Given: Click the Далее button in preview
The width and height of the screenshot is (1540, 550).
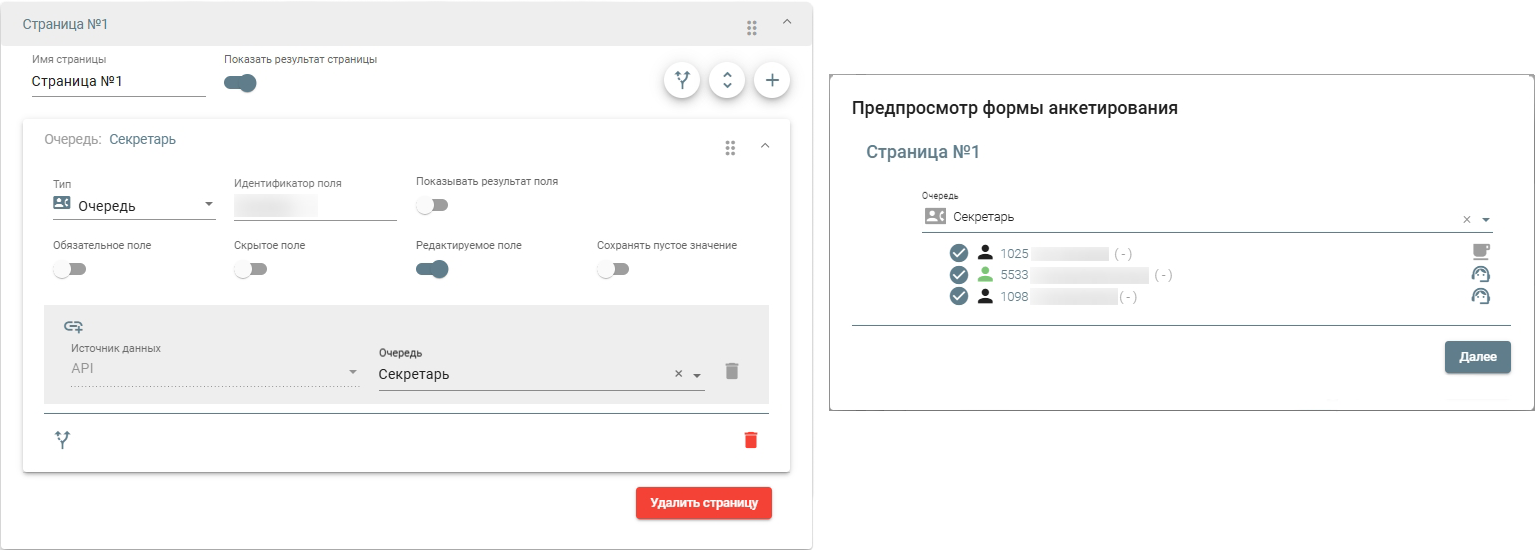Looking at the screenshot, I should pyautogui.click(x=1477, y=357).
